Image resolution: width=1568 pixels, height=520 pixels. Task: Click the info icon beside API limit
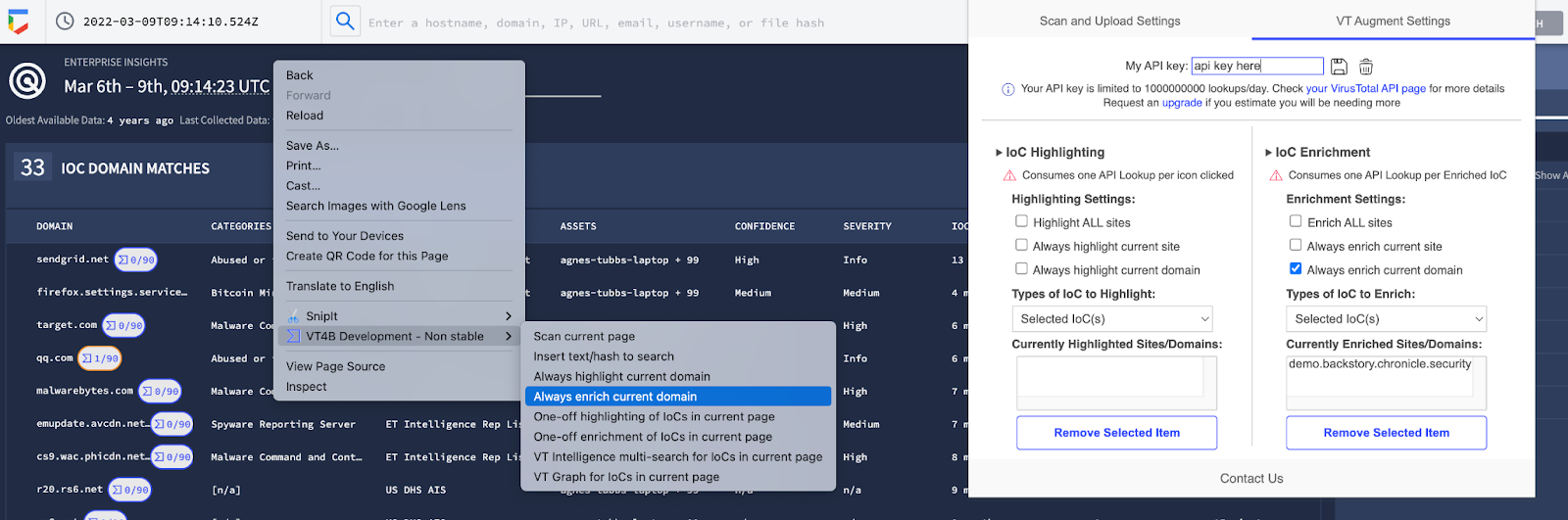[1007, 89]
